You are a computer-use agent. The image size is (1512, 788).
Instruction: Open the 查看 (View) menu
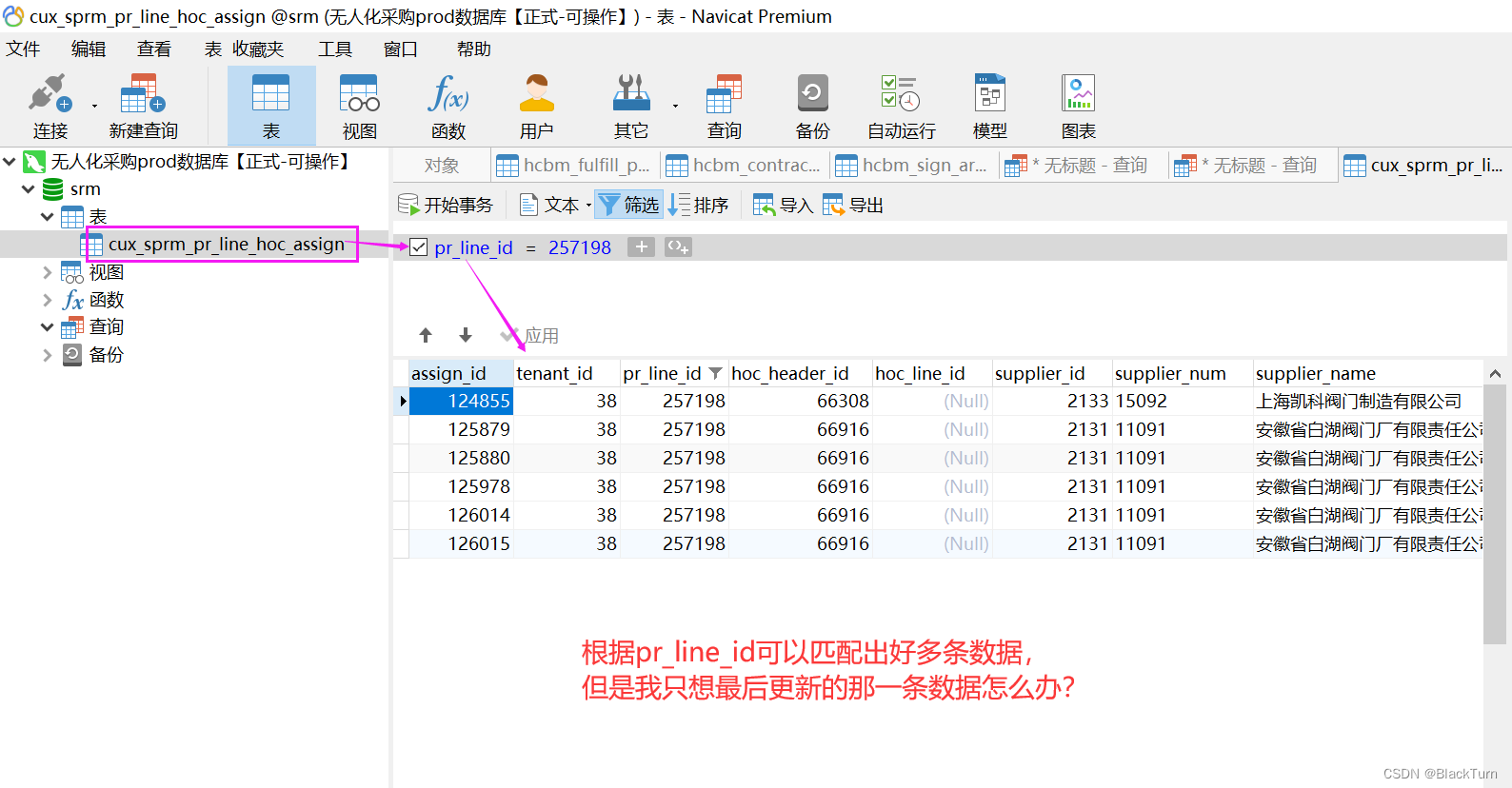154,49
